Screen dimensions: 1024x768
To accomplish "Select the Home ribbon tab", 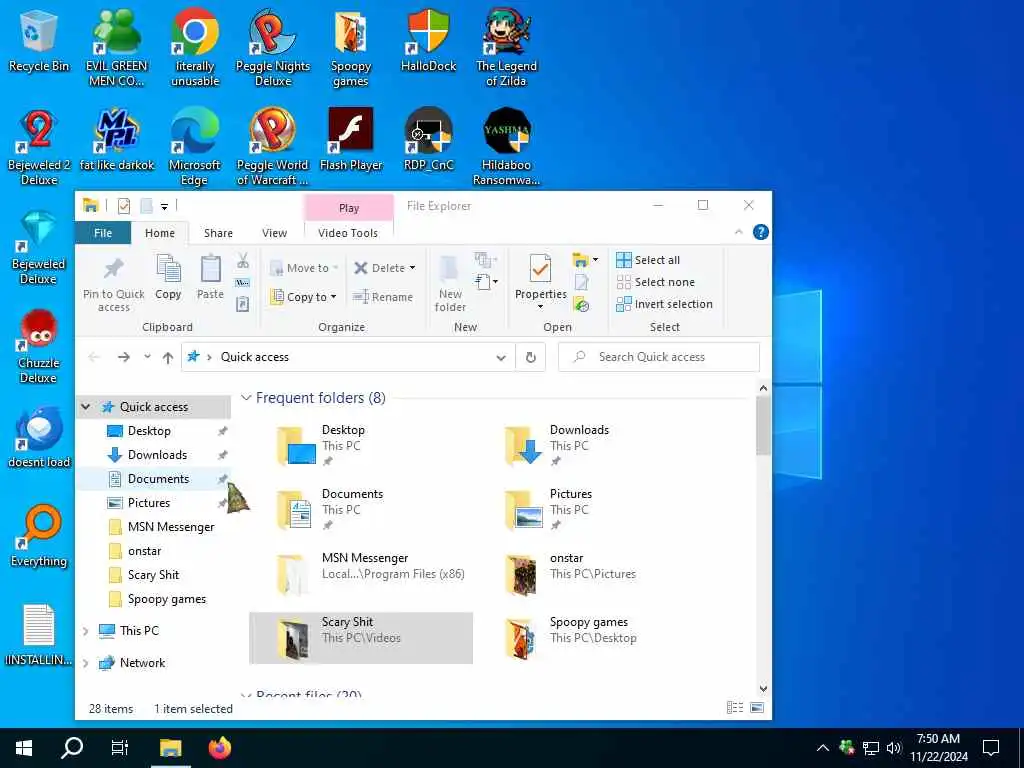I will coord(160,233).
